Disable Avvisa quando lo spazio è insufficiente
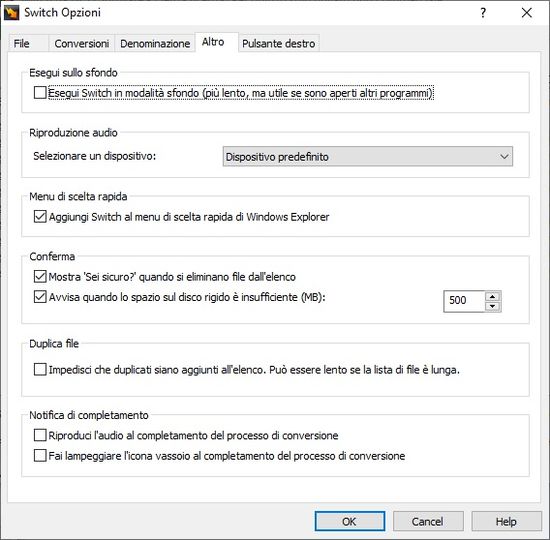 click(40, 297)
